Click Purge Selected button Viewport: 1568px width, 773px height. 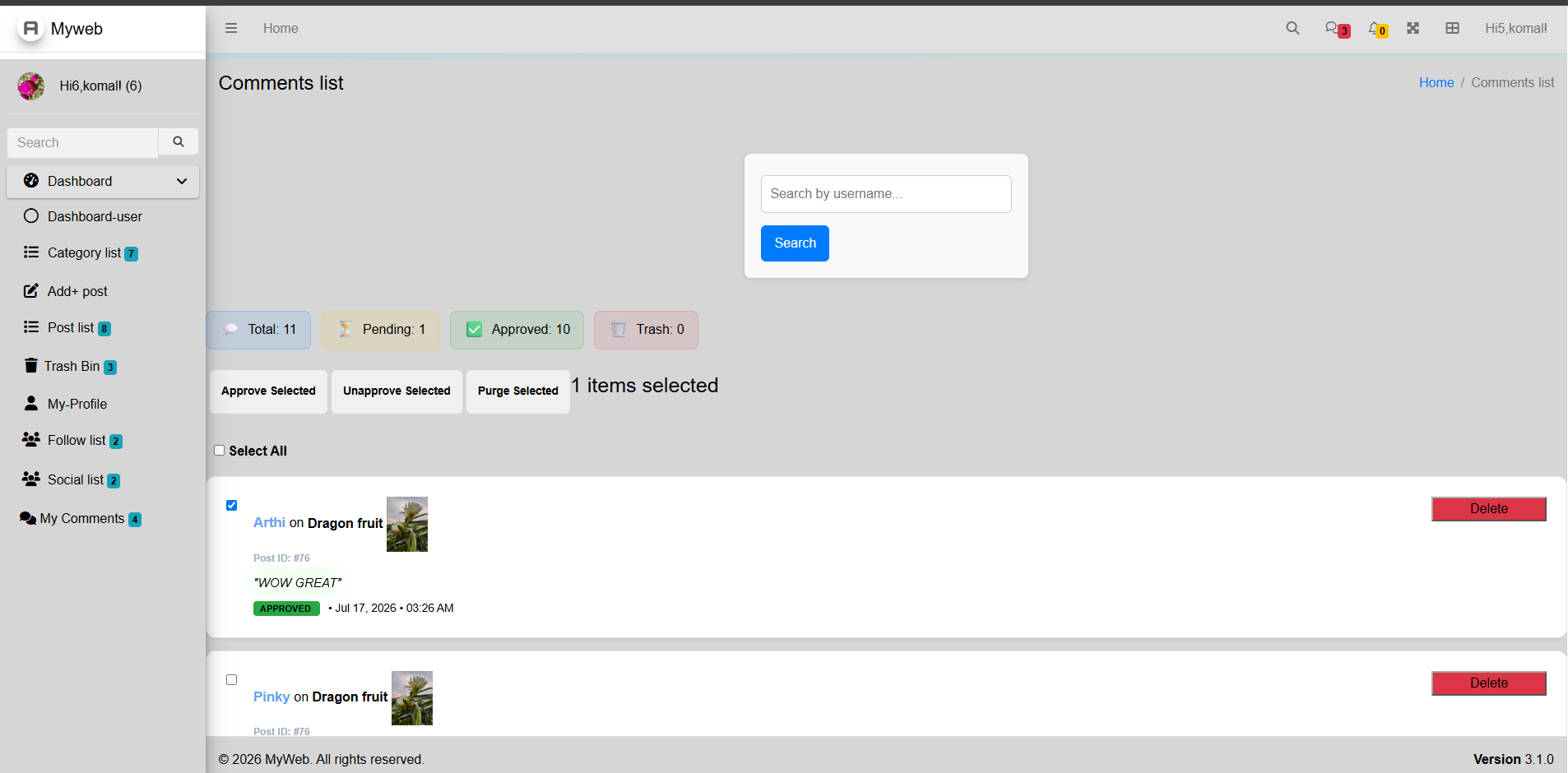tap(518, 391)
